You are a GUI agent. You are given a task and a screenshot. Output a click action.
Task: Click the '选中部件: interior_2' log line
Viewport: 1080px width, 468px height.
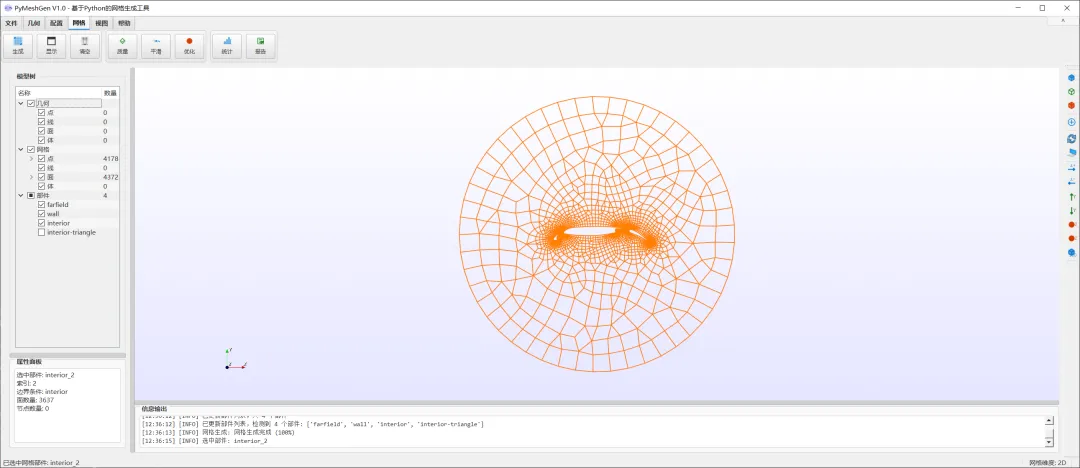[x=205, y=440]
